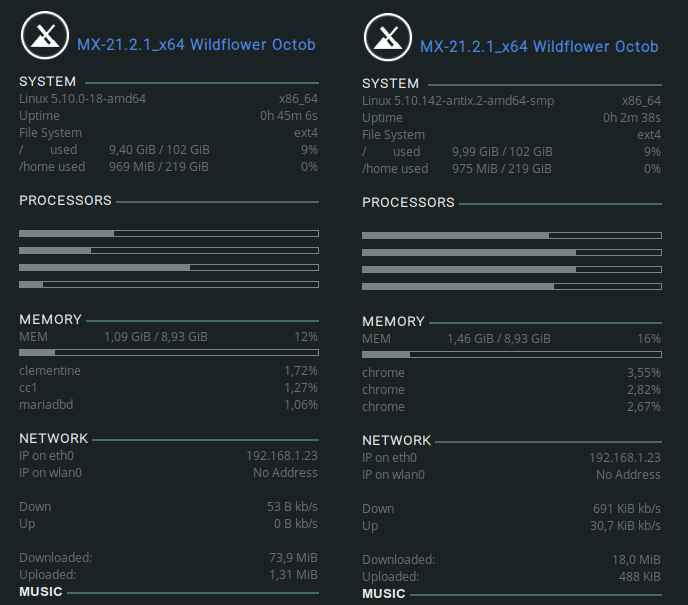Click root usage 9,40 GiB / 102 GiB
The height and width of the screenshot is (605, 688).
pyautogui.click(x=159, y=150)
